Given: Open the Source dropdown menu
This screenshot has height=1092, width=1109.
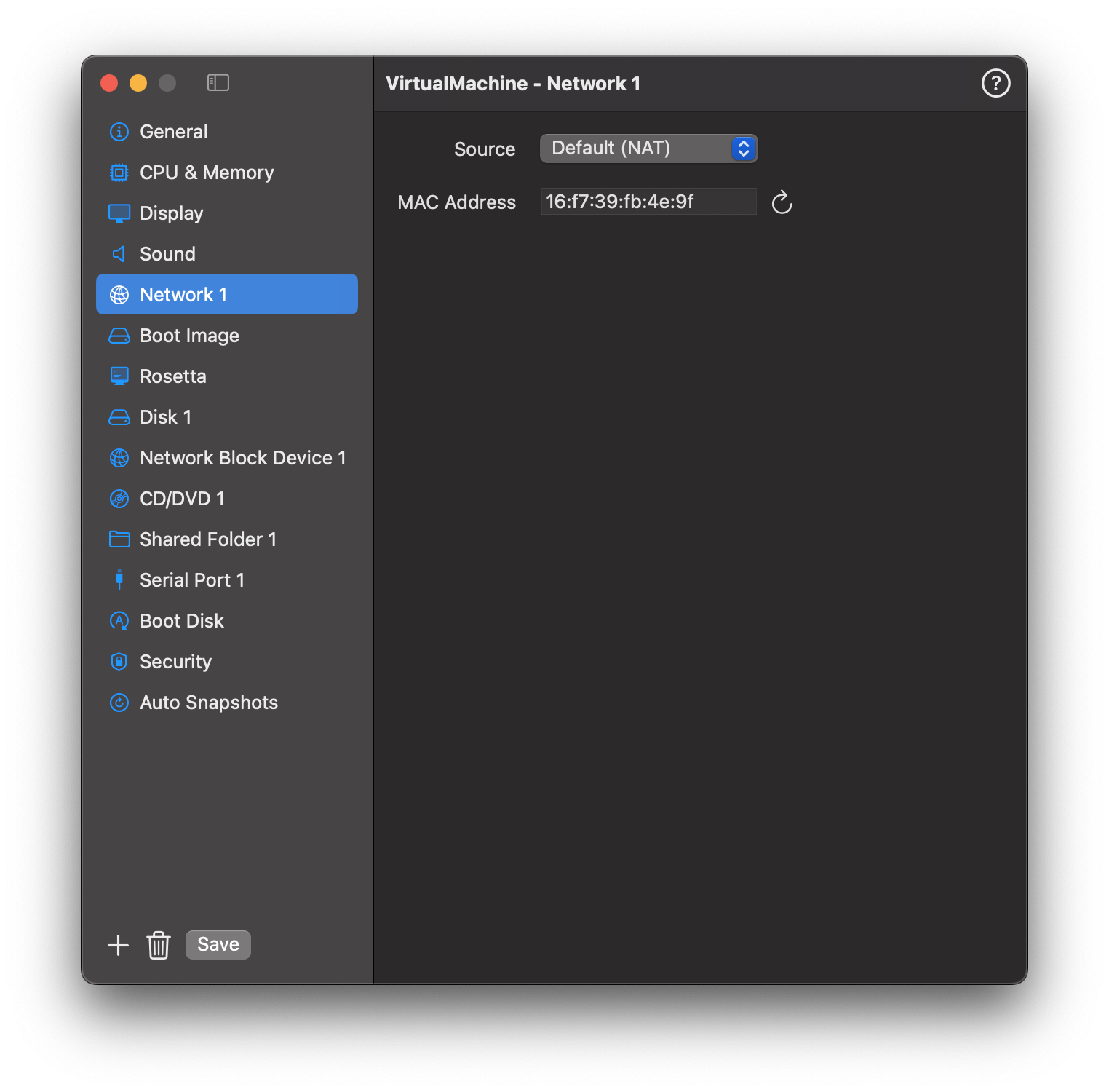Looking at the screenshot, I should pyautogui.click(x=648, y=149).
